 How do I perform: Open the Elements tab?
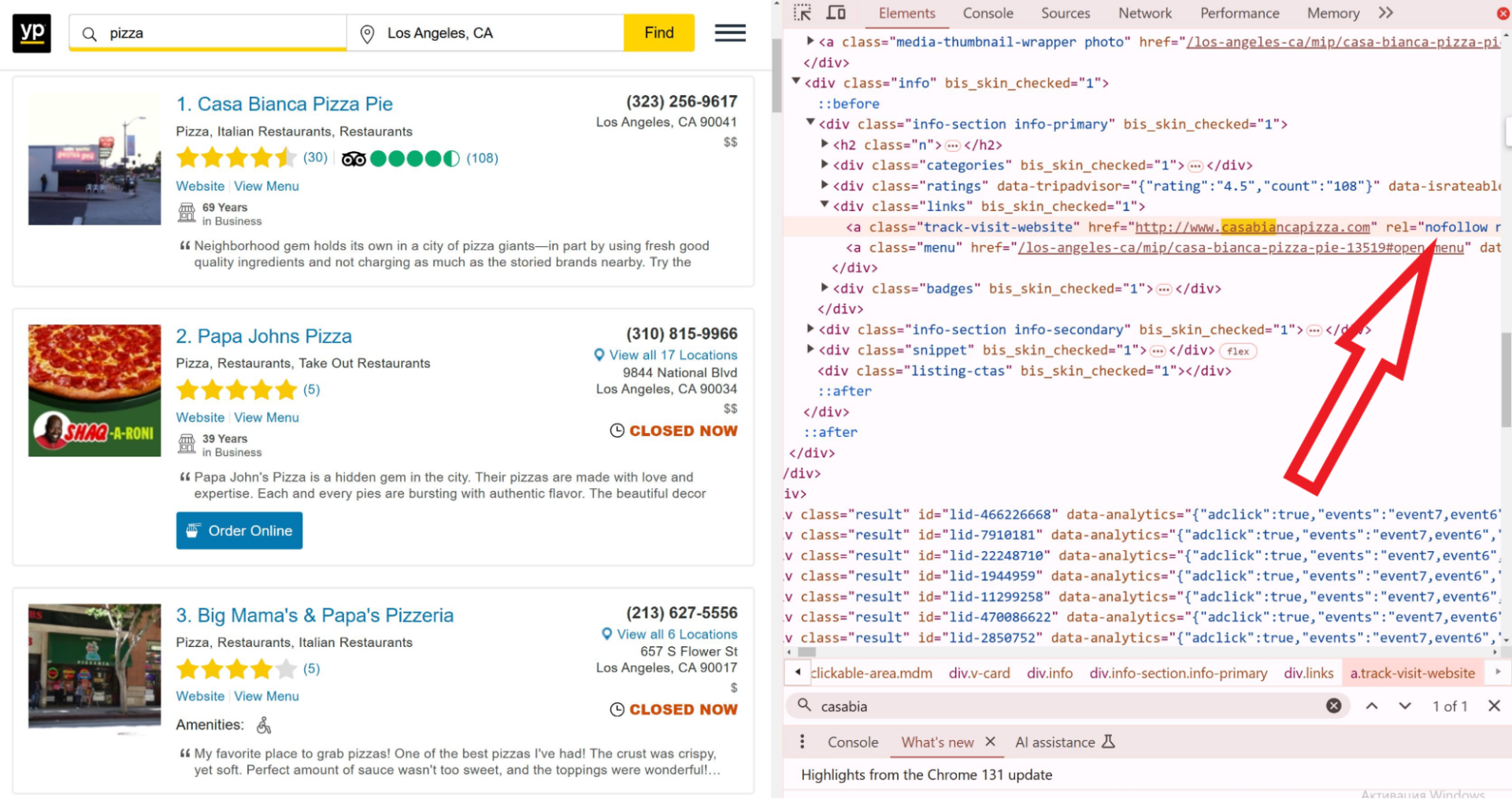click(906, 13)
